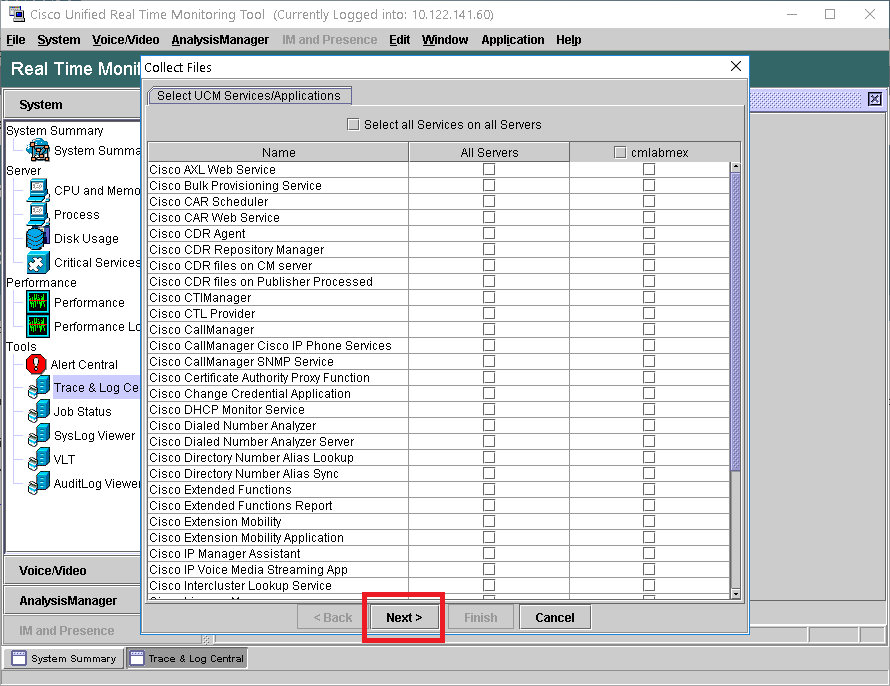The height and width of the screenshot is (686, 890).
Task: Open the Performance graph icon
Action: tap(37, 302)
